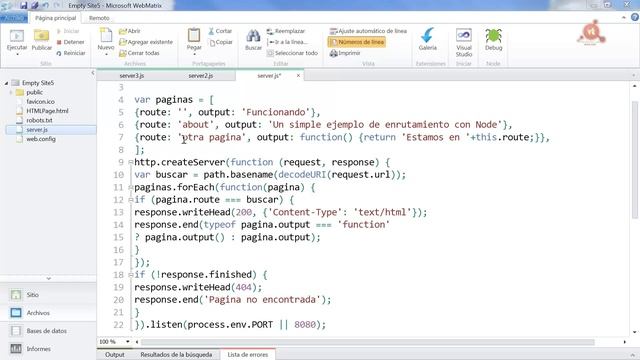Screen dimensions: 640x360
Task: Click Reemplazar in the ribbon
Action: tap(286, 31)
